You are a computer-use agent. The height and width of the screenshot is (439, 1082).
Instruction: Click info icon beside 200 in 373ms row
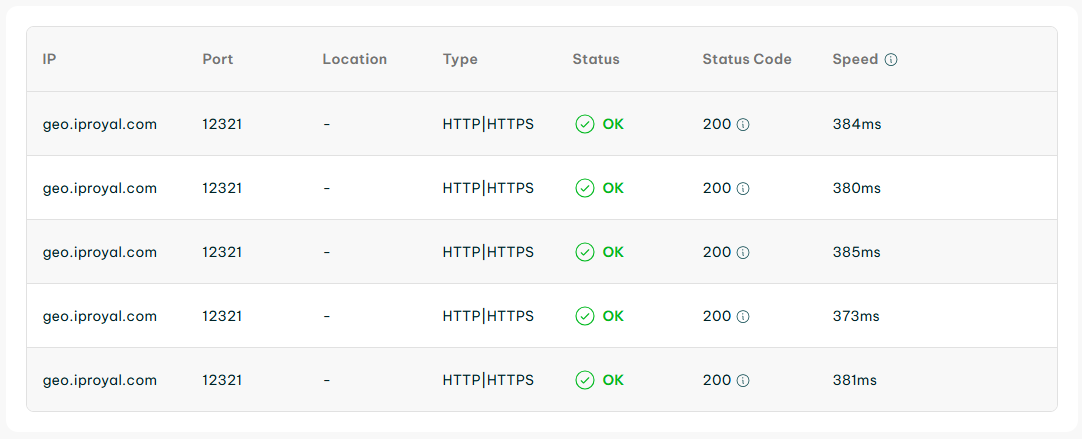pos(743,317)
